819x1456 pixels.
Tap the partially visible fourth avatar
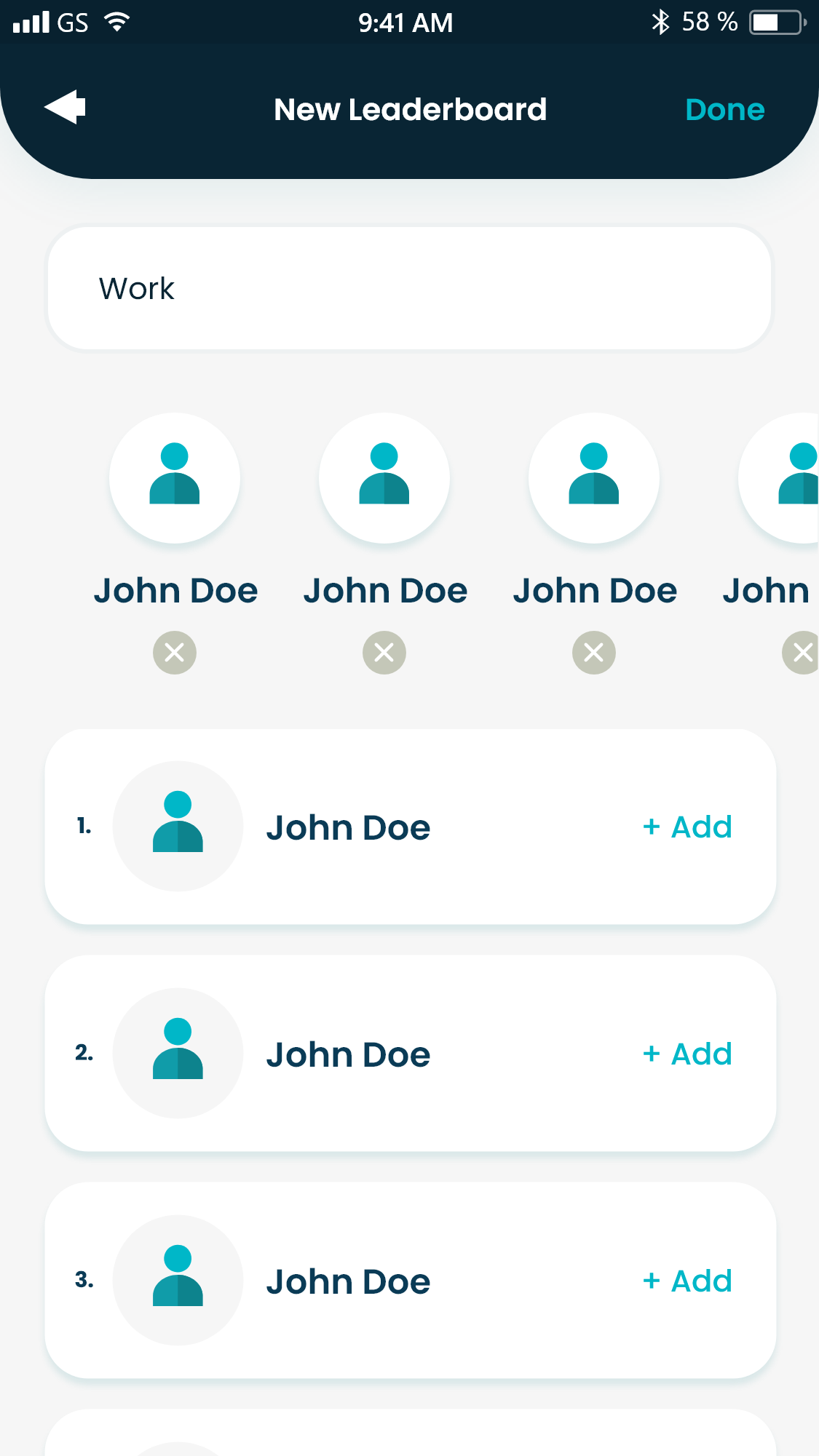pyautogui.click(x=780, y=478)
